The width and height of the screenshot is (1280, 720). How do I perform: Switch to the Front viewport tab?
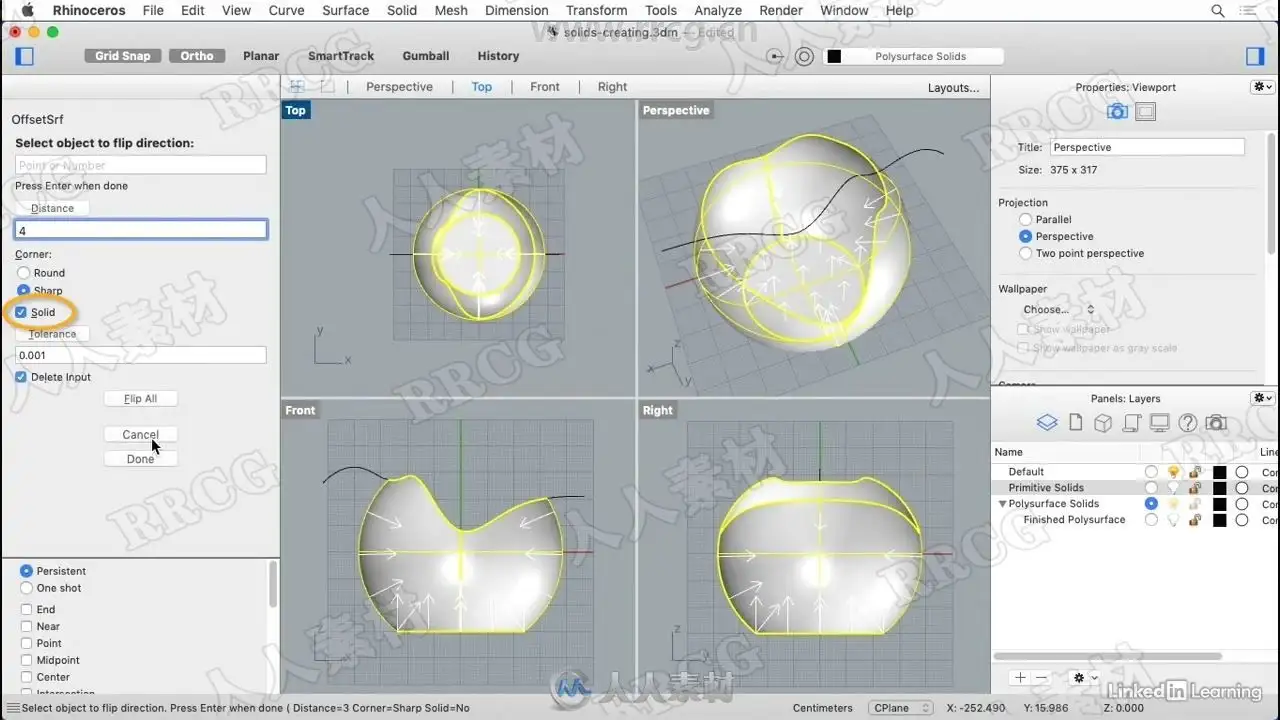545,87
